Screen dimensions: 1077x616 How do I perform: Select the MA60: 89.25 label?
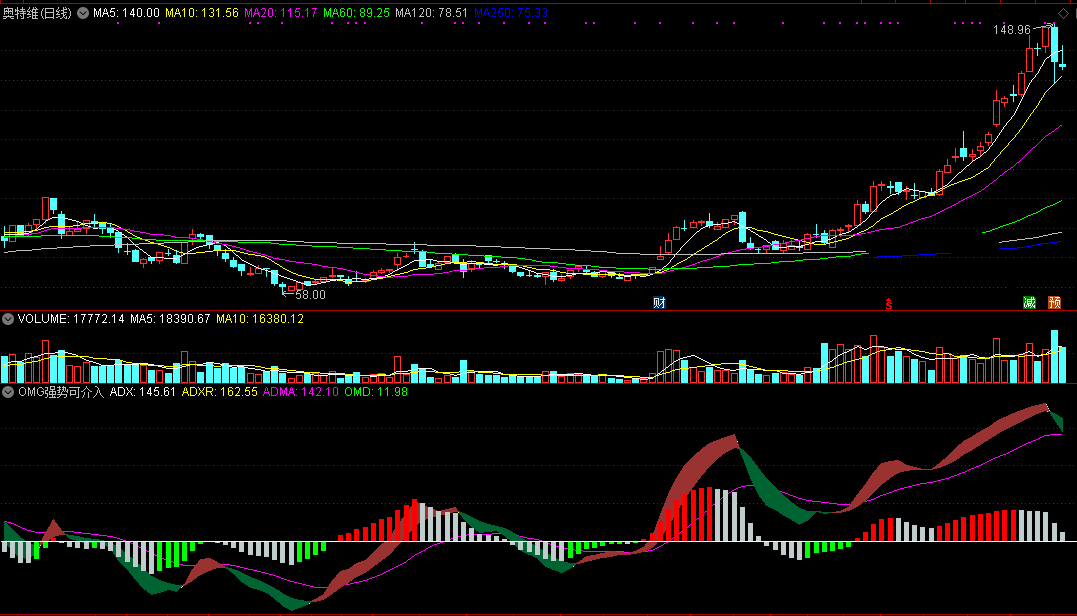tap(356, 13)
